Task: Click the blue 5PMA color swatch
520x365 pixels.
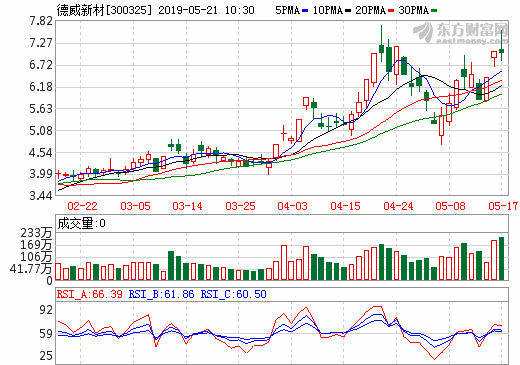Action: tap(305, 11)
